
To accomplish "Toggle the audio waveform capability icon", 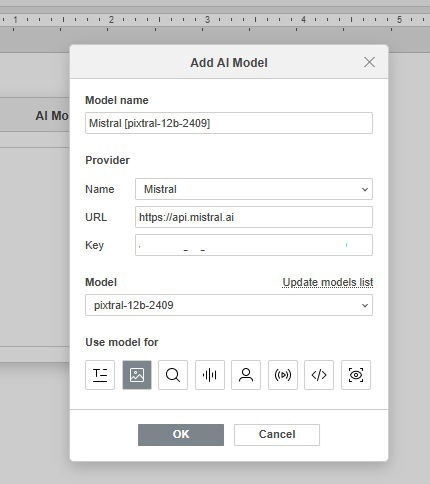I will 210,375.
